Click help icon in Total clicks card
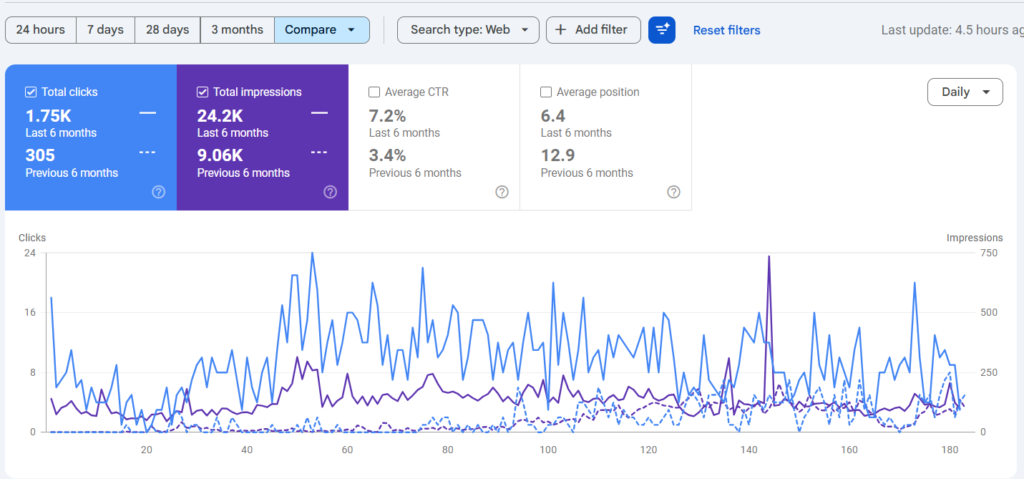Screen dimensions: 1024x479 point(158,192)
